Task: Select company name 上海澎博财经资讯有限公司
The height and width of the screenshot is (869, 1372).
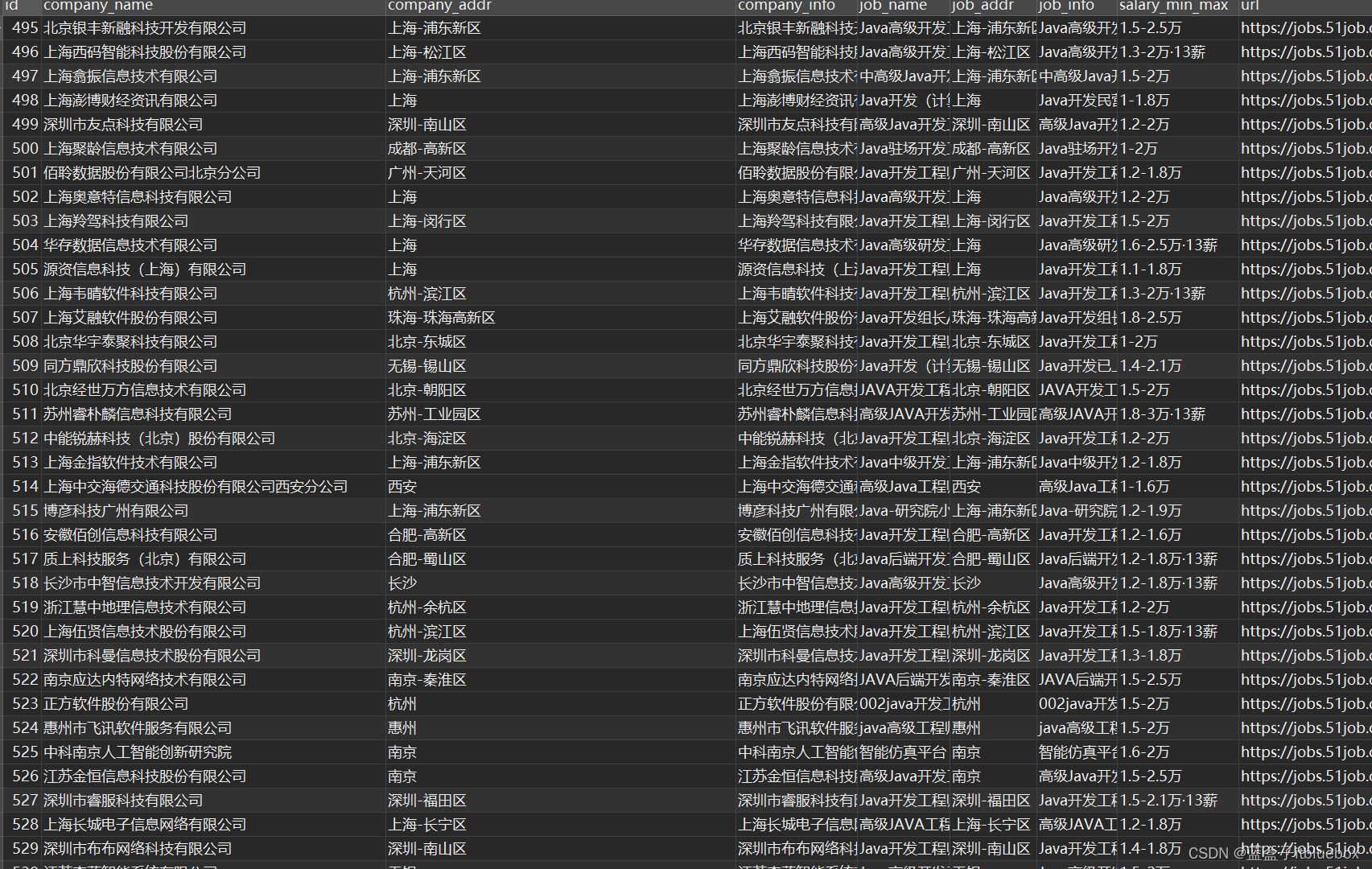Action: 130,101
